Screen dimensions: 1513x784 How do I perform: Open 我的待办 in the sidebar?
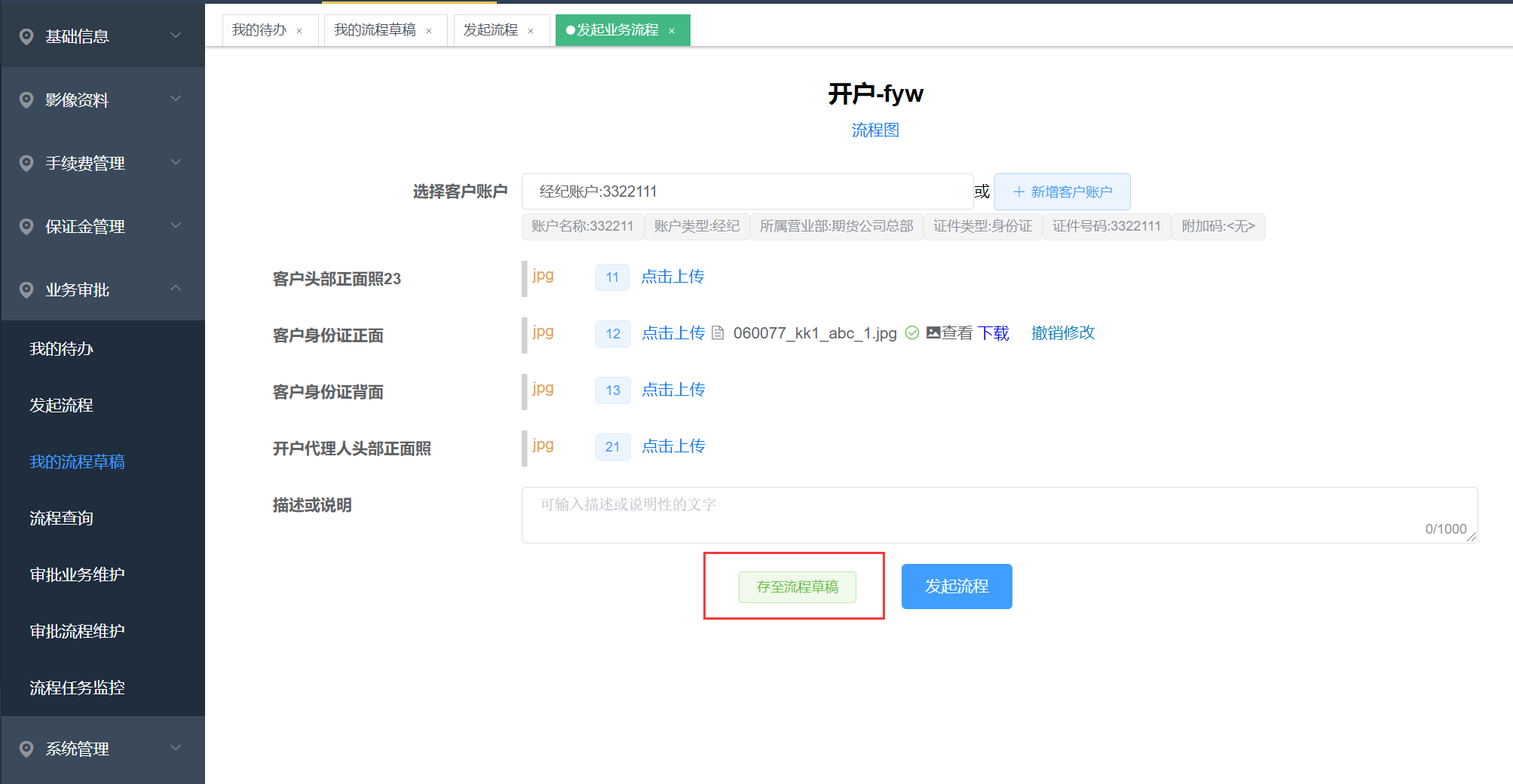pos(103,348)
